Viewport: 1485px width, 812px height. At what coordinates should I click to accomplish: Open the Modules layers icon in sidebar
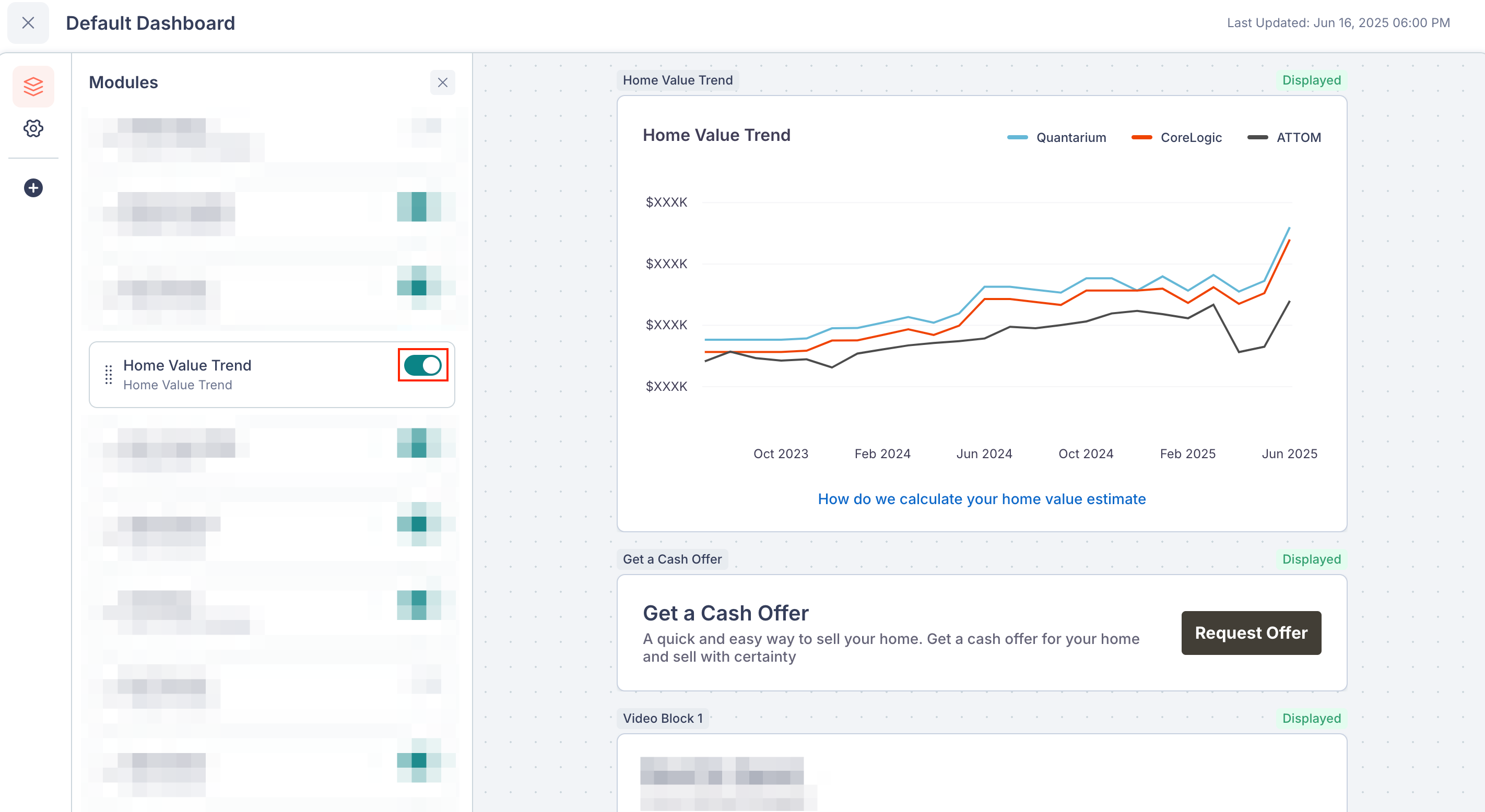pyautogui.click(x=33, y=87)
